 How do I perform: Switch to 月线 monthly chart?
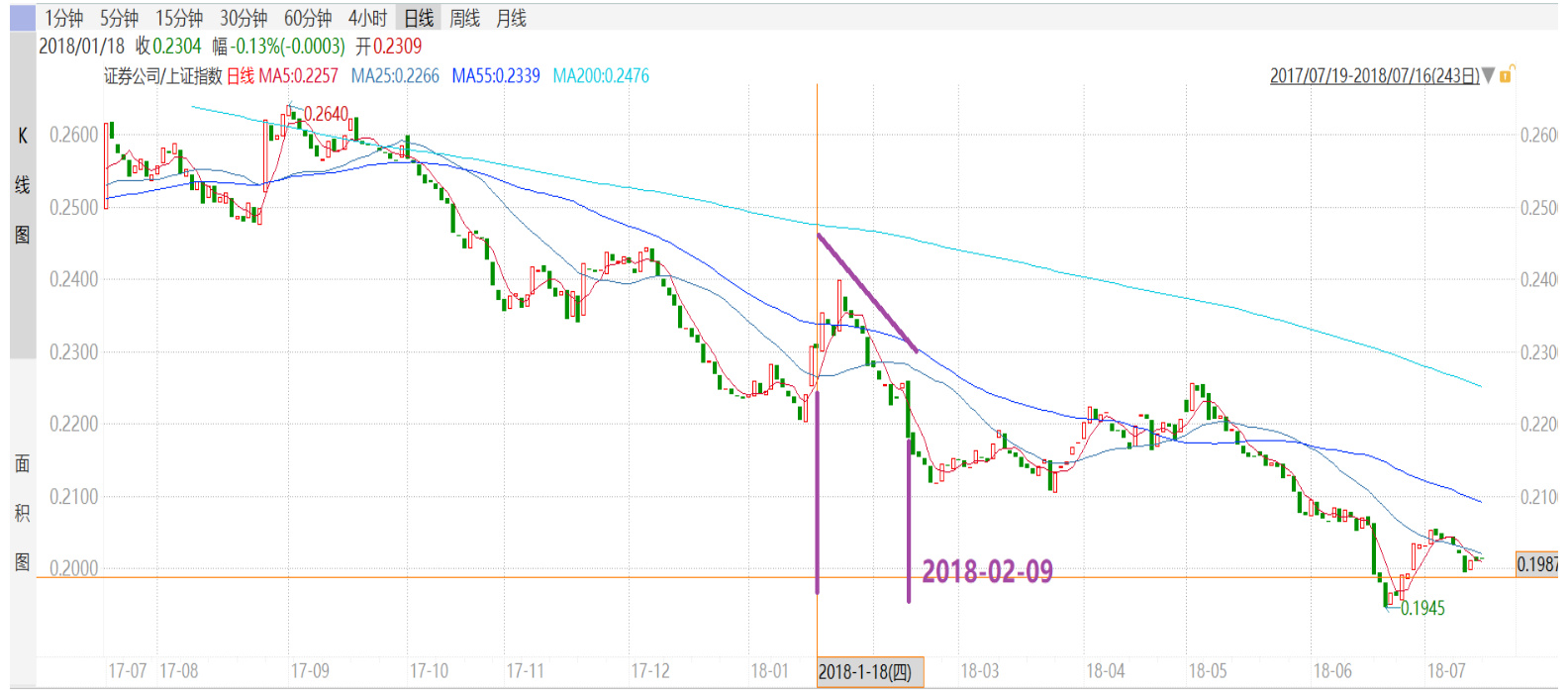(511, 18)
